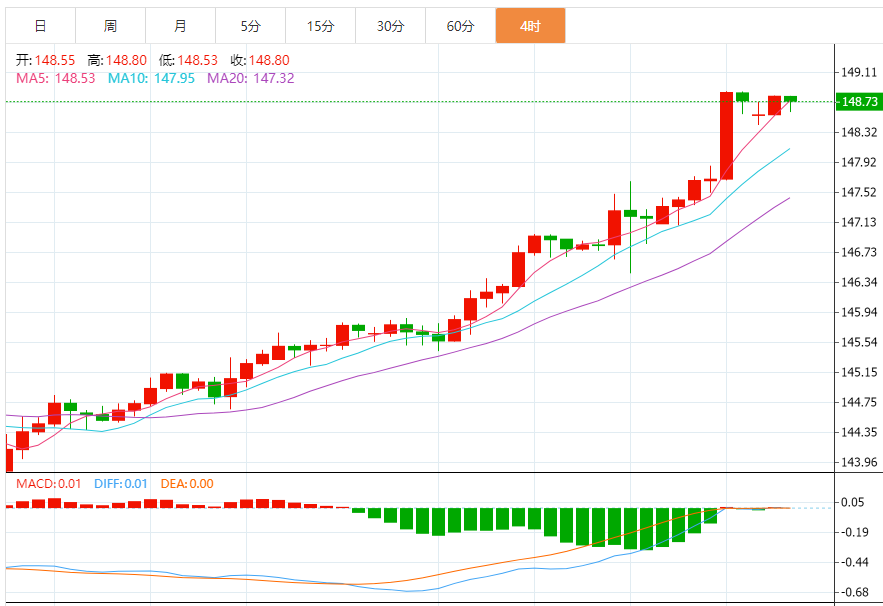Switch to the 5分 timeframe tab
Viewport: 883px width, 606px height.
pyautogui.click(x=250, y=26)
